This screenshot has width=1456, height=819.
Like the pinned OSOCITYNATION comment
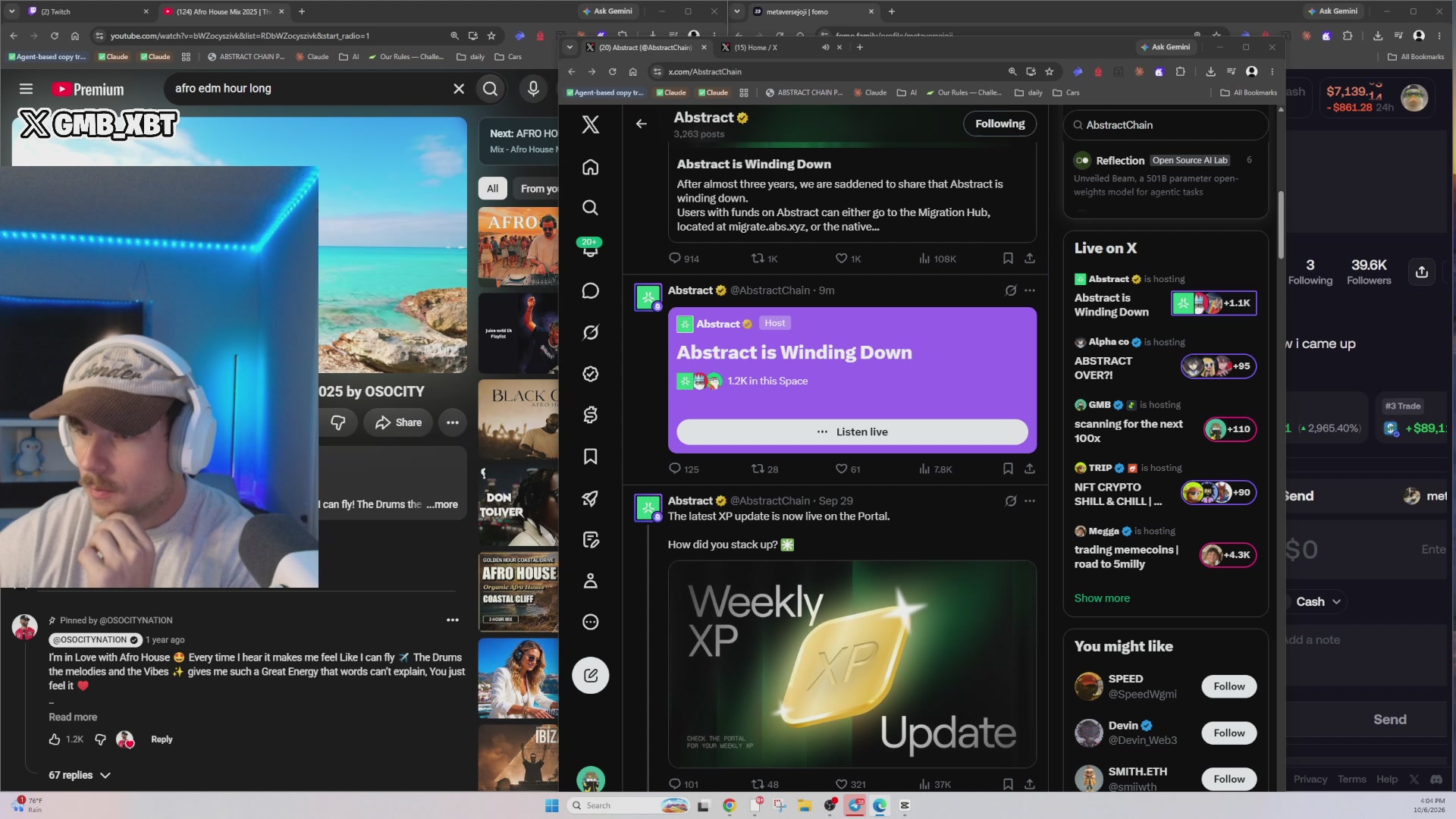click(55, 739)
